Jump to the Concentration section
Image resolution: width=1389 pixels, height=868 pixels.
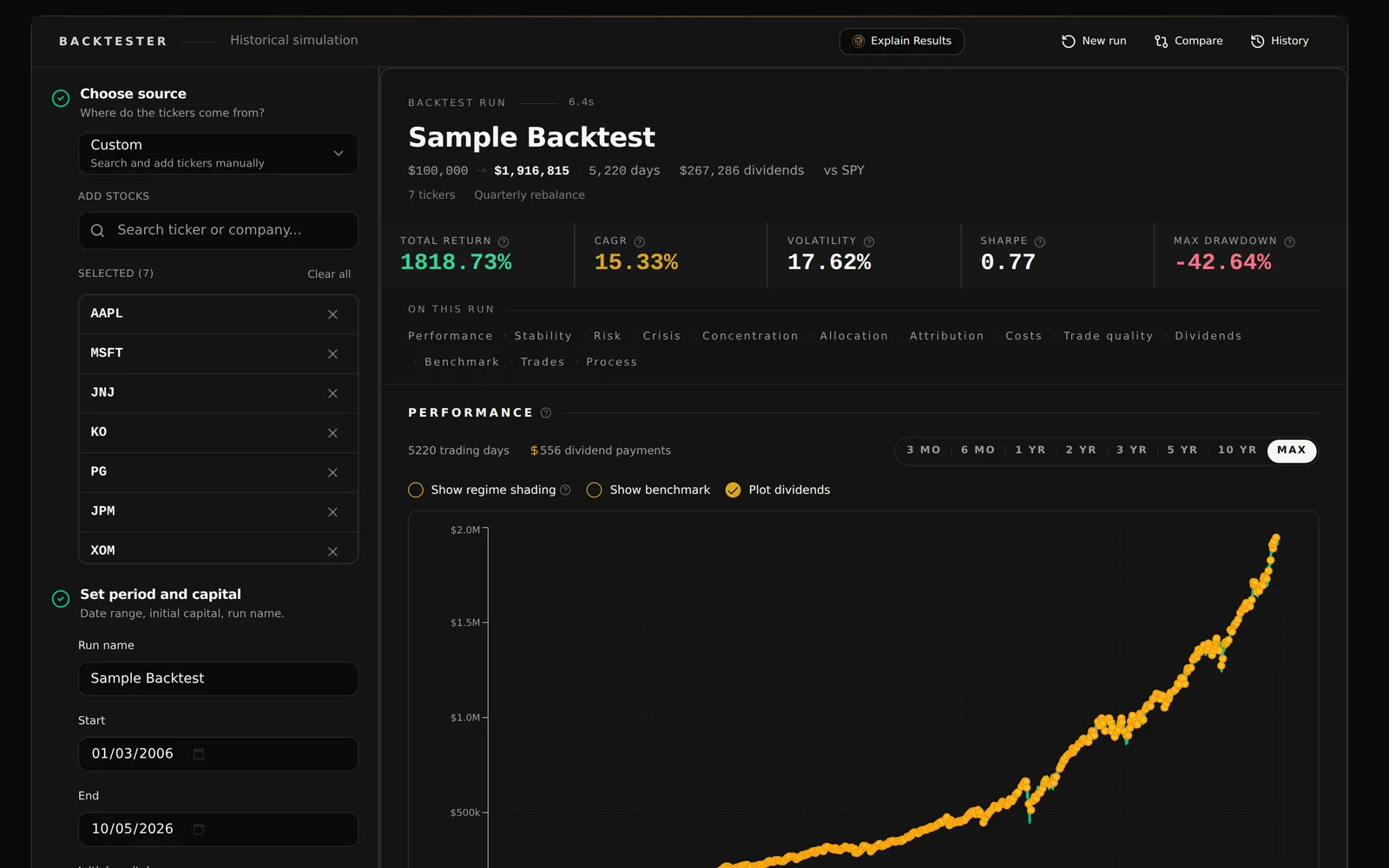click(750, 336)
